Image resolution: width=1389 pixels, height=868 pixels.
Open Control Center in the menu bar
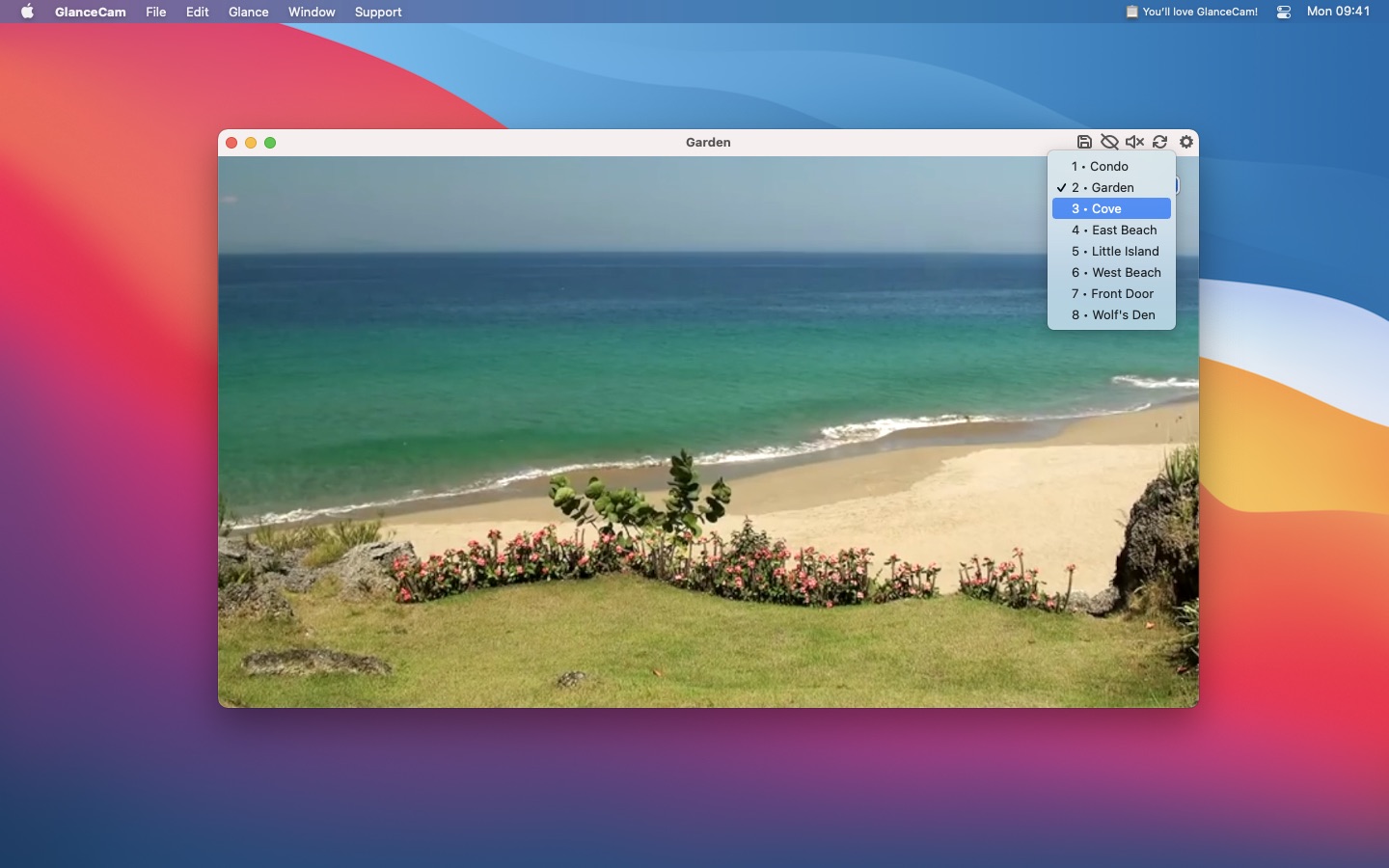coord(1284,12)
